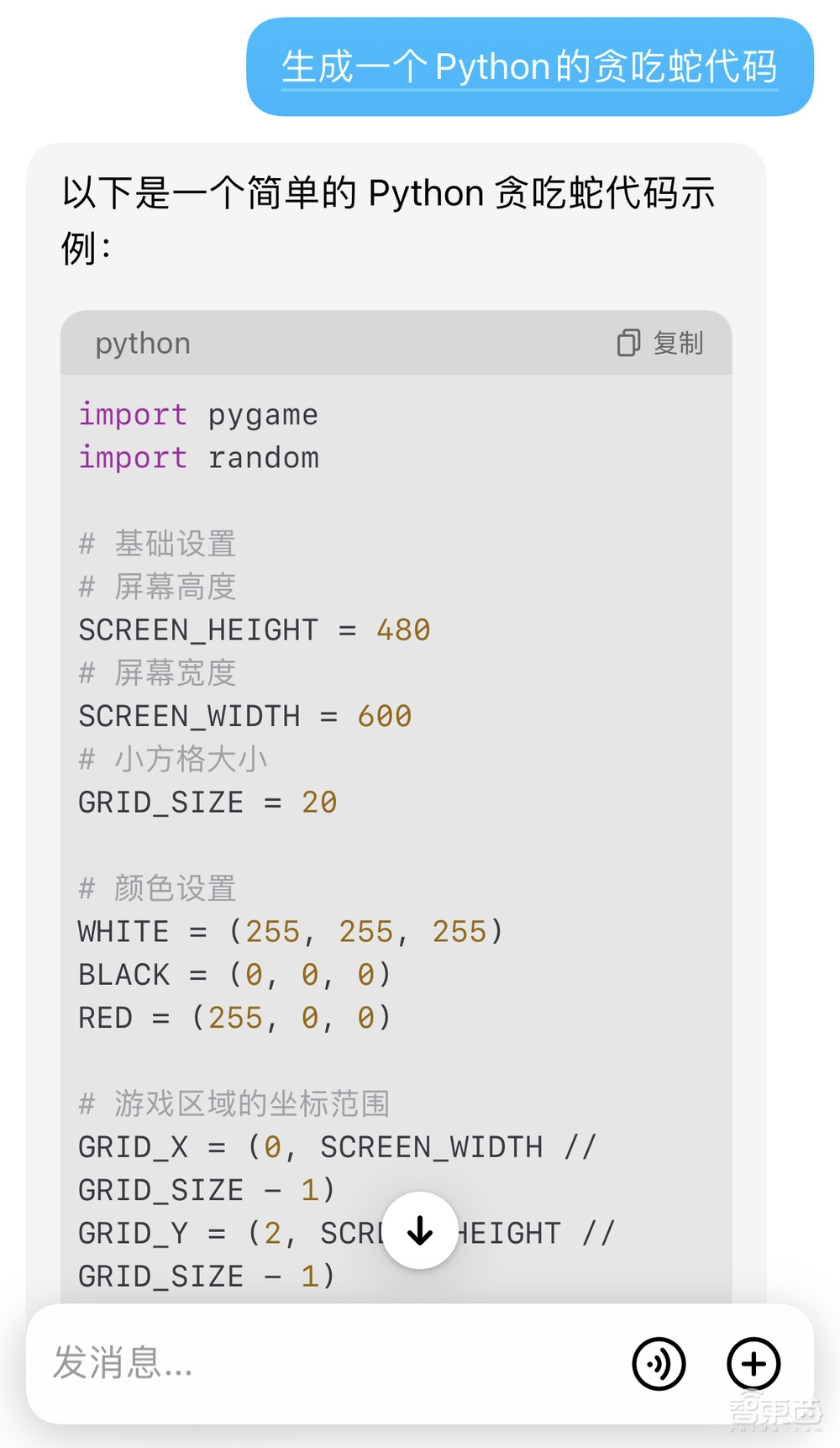Tap the voice input icon
Screen dimensions: 840x1448
point(659,1363)
